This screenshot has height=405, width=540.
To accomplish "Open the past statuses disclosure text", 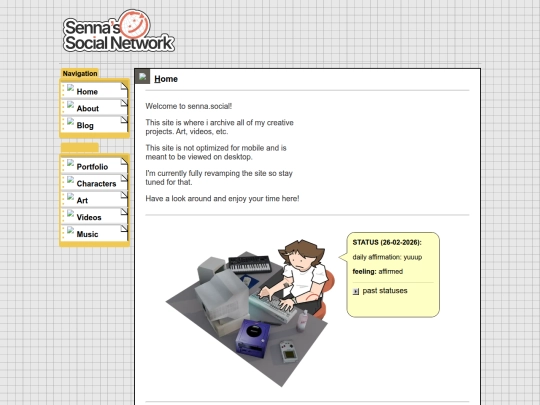I will [385, 291].
